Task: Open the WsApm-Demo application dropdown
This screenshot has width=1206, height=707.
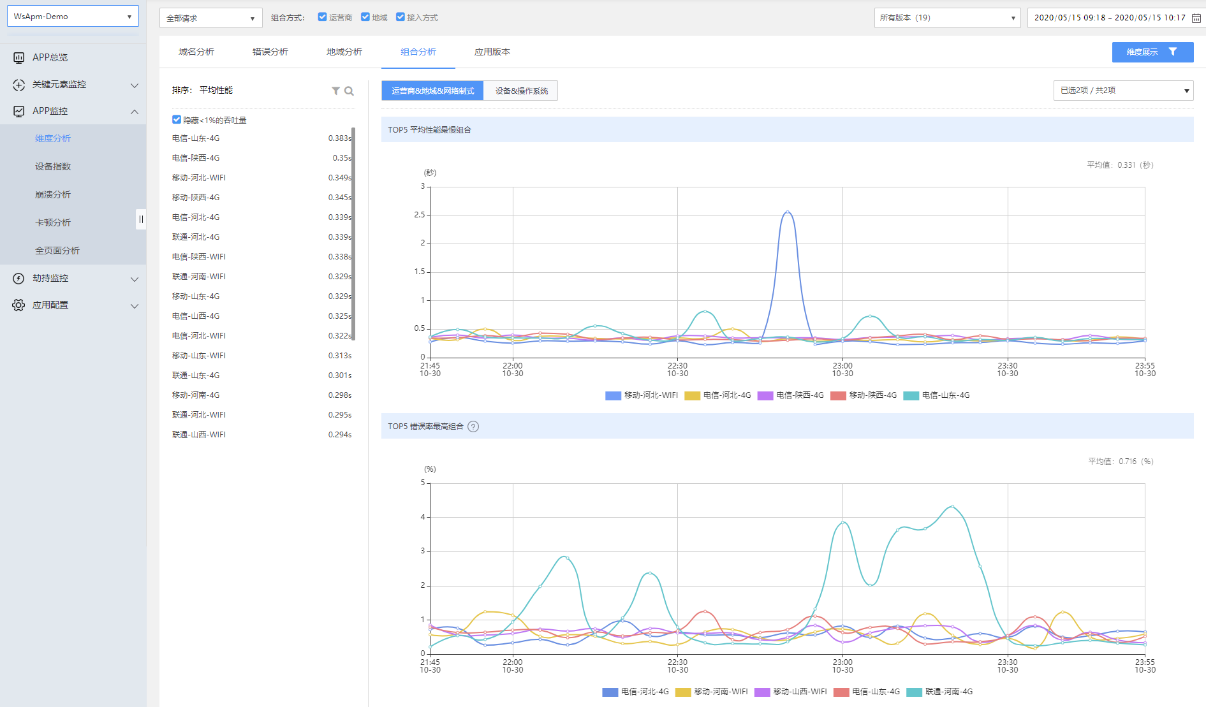Action: pyautogui.click(x=72, y=17)
